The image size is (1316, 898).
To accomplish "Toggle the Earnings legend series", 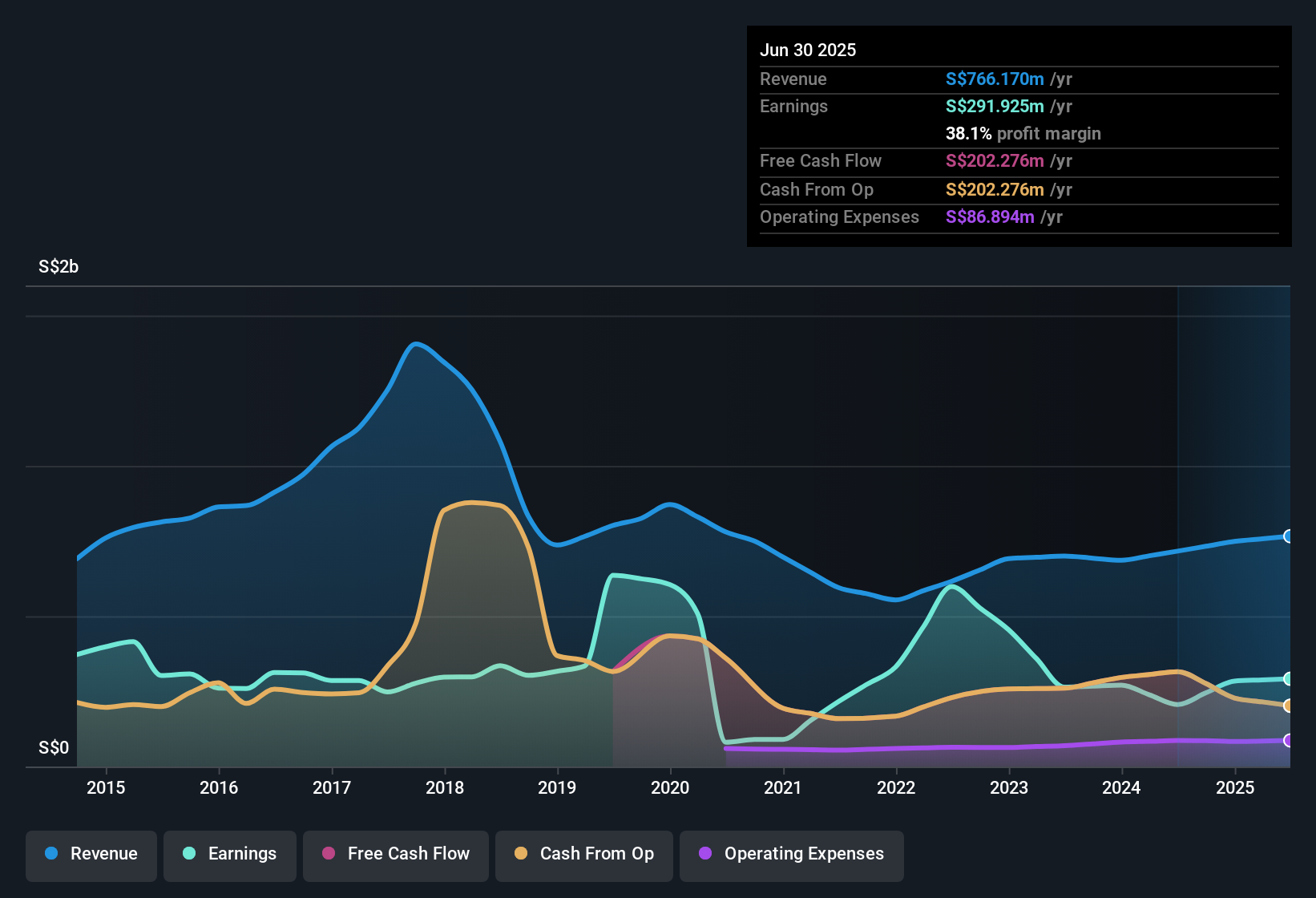I will (230, 854).
